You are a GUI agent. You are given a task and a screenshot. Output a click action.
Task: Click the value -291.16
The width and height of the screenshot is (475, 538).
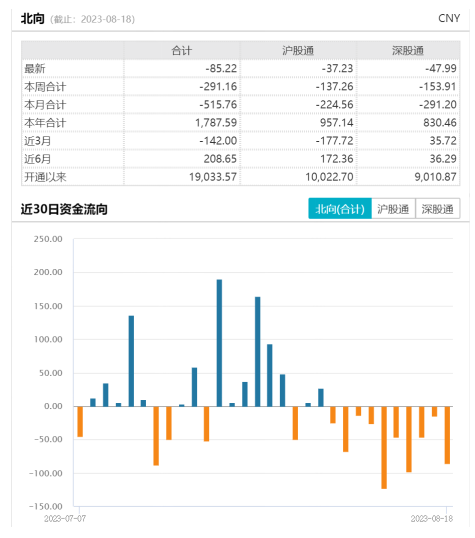(x=218, y=86)
